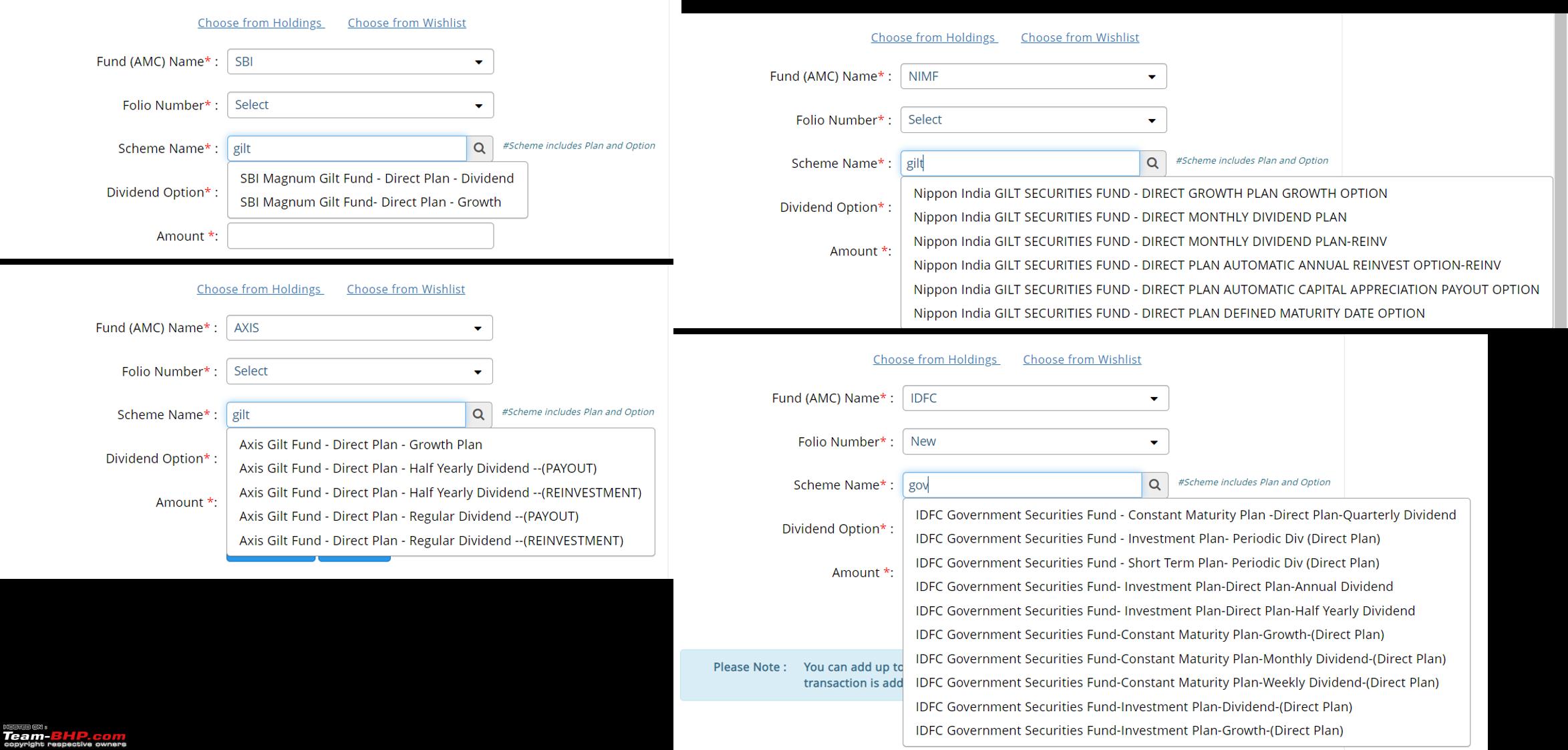Expand Folio Number dropdown in AXIS panel
This screenshot has height=750, width=1568.
359,371
